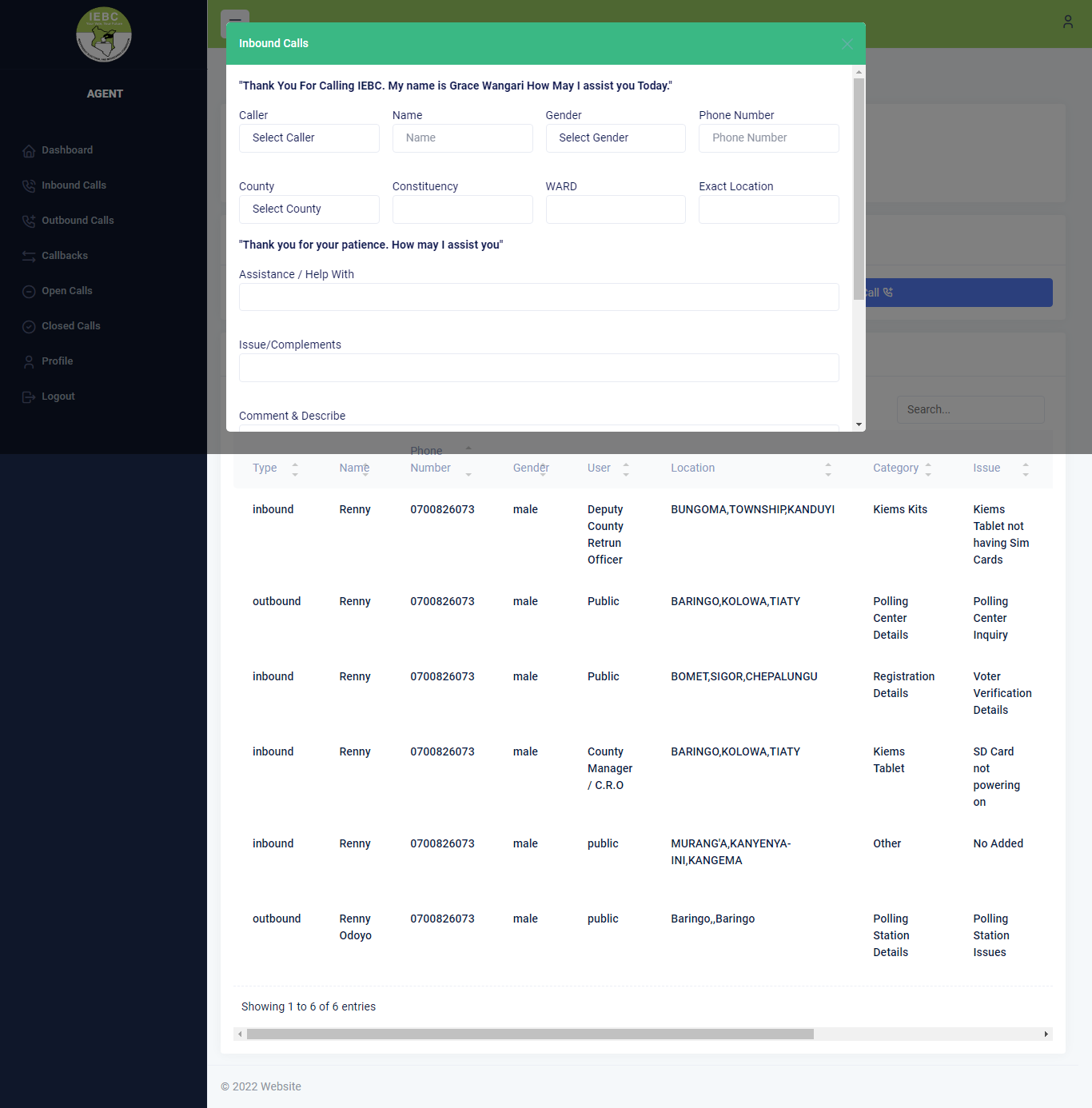Click the Outbound Calls phone icon
Screen dimensions: 1092x1108
[29, 221]
